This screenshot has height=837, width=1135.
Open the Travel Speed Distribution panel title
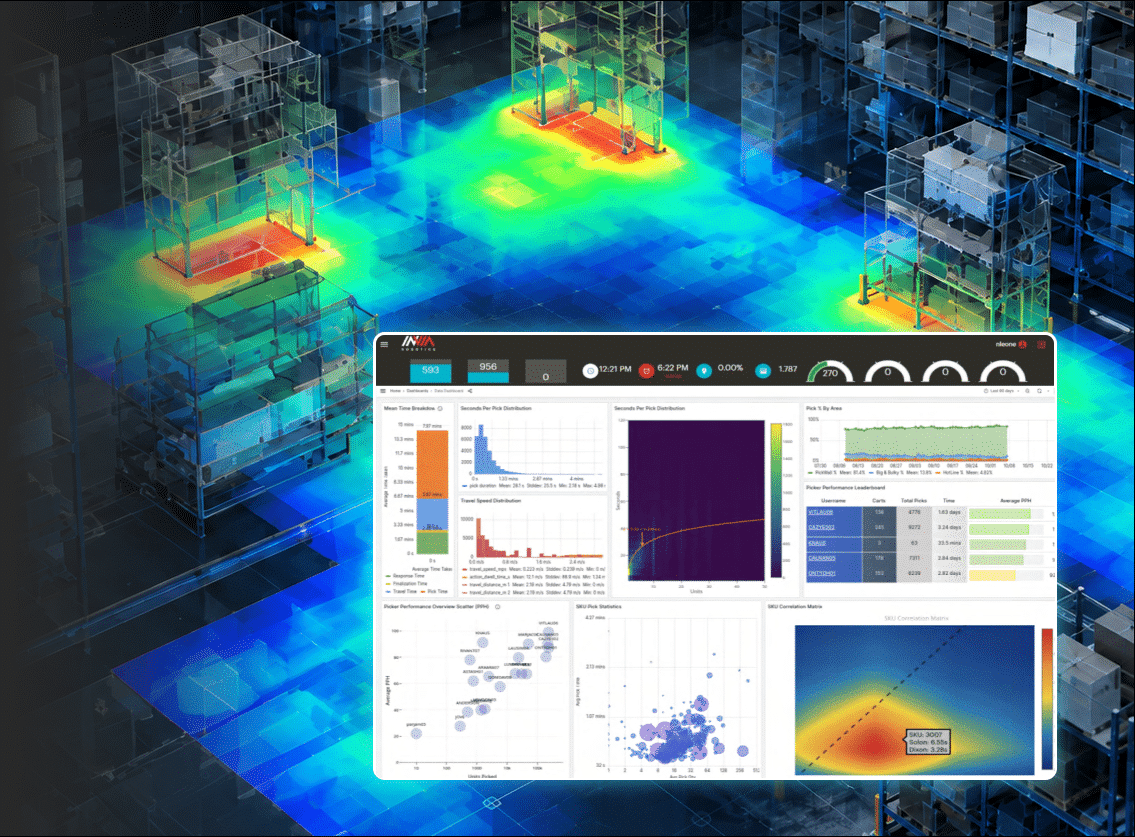coord(491,500)
